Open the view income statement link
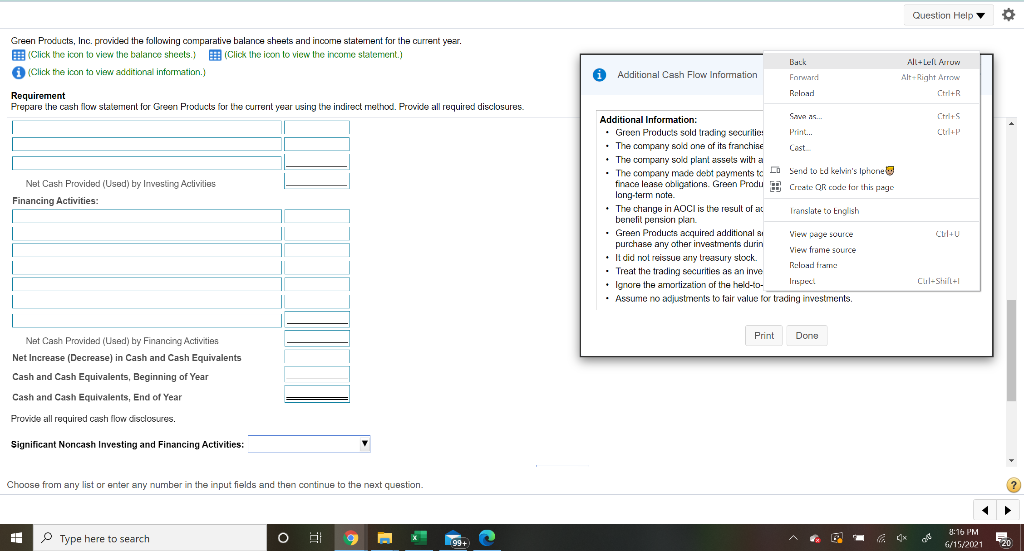Image resolution: width=1024 pixels, height=551 pixels. click(x=313, y=55)
